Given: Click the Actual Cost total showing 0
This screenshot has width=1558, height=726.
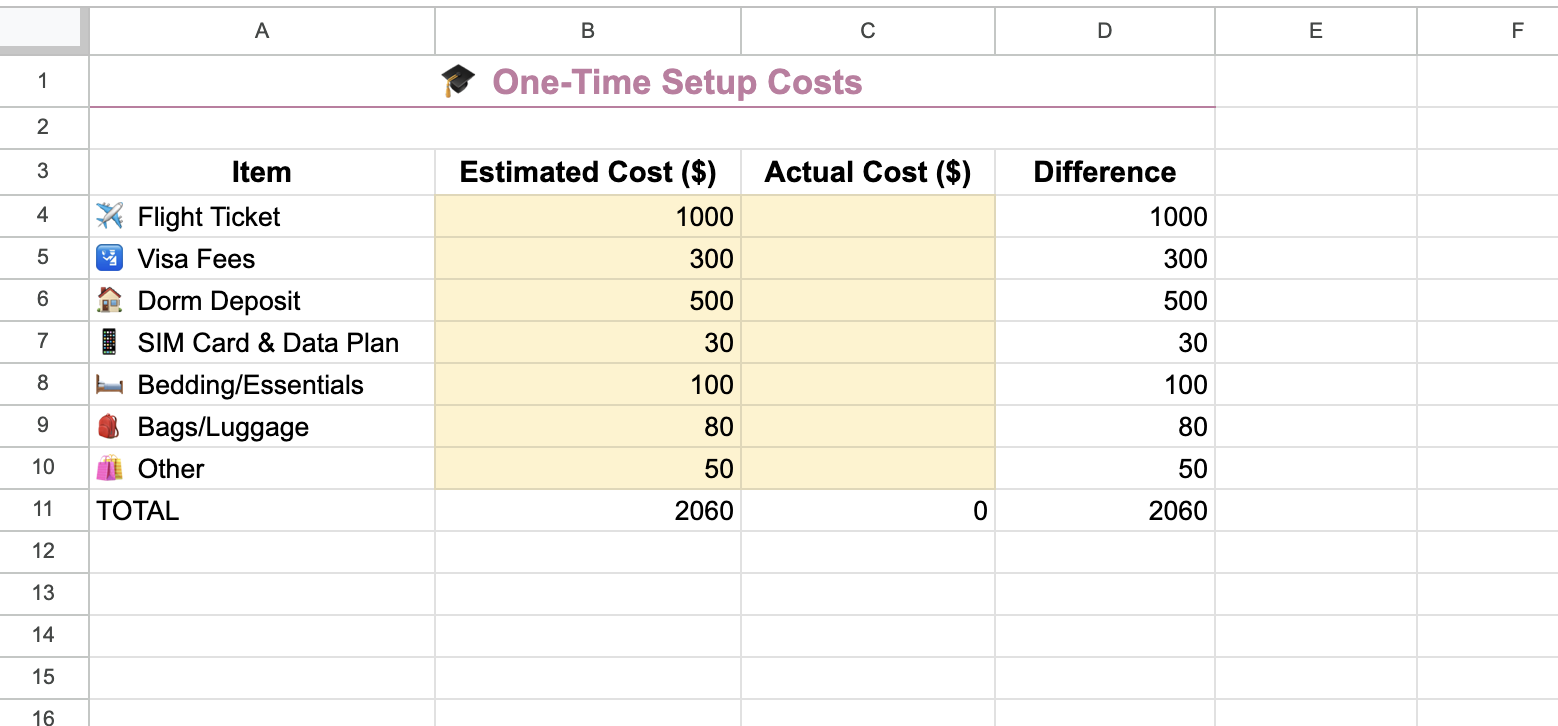Looking at the screenshot, I should [866, 510].
